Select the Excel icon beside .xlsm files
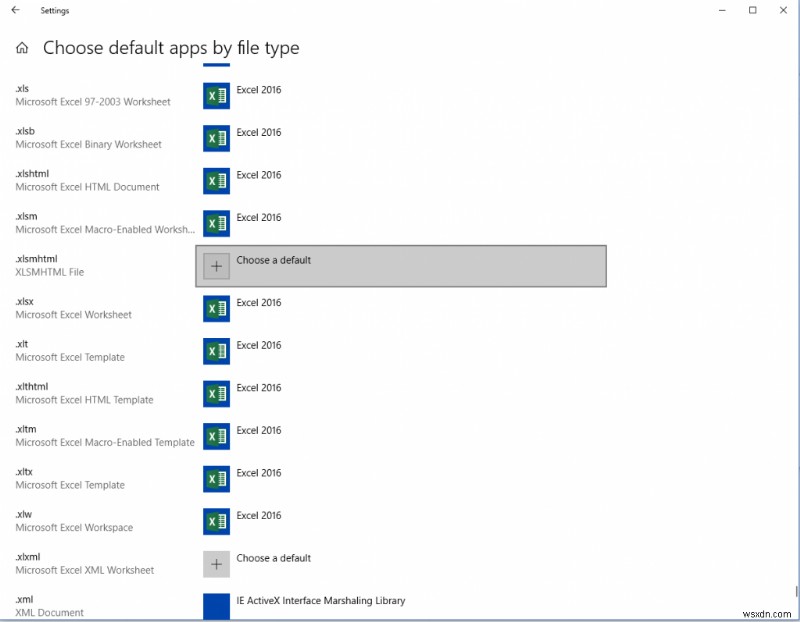Screen dimensions: 800x622 [x=216, y=223]
